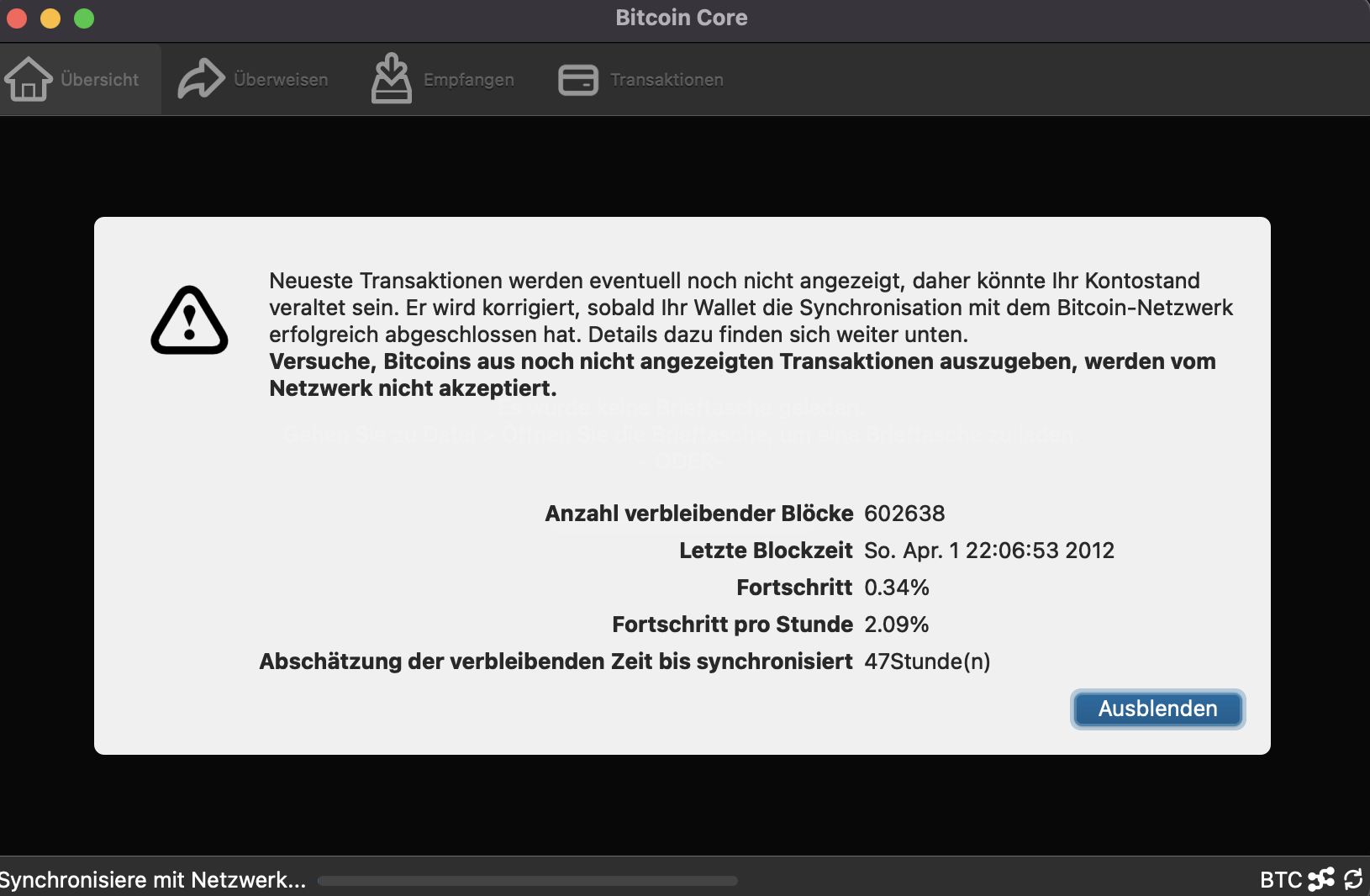Close the Bitcoin Core window
This screenshot has height=896, width=1370.
click(17, 18)
